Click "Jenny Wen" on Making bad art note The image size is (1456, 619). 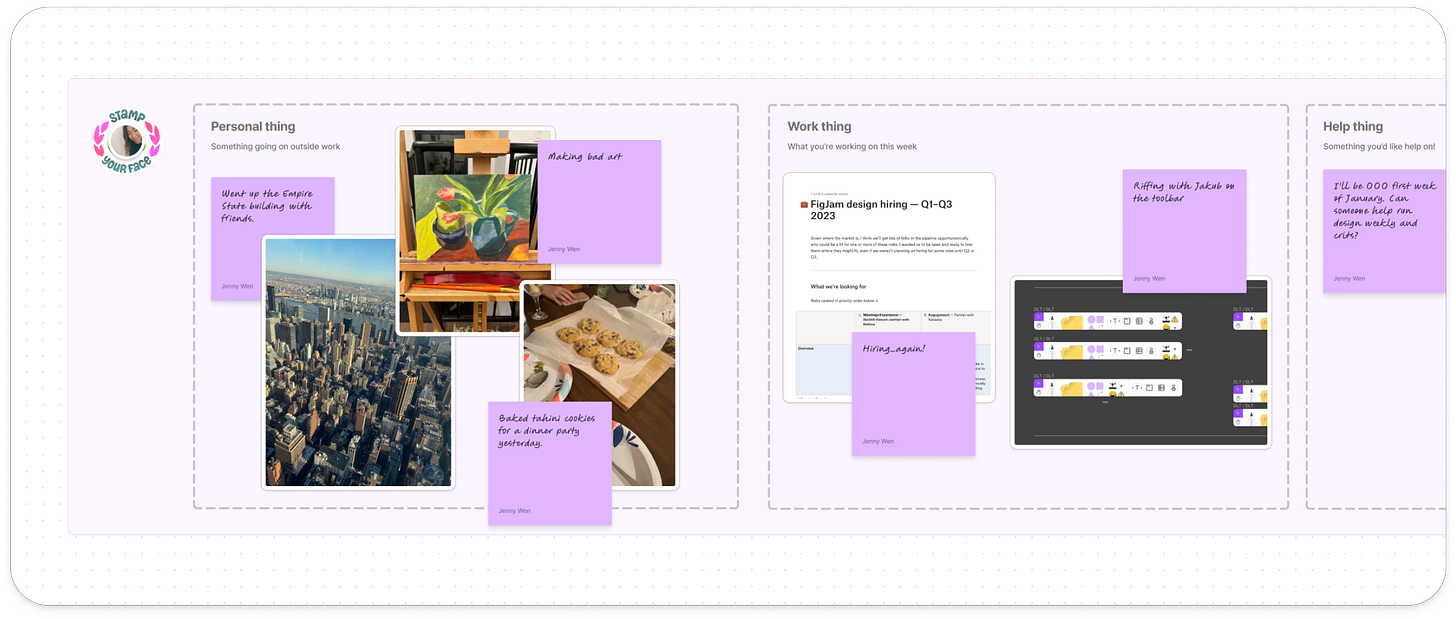click(x=563, y=249)
